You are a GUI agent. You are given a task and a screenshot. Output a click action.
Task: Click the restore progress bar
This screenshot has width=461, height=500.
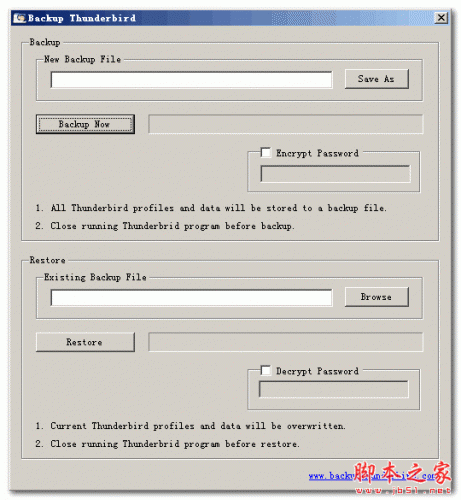pyautogui.click(x=286, y=342)
